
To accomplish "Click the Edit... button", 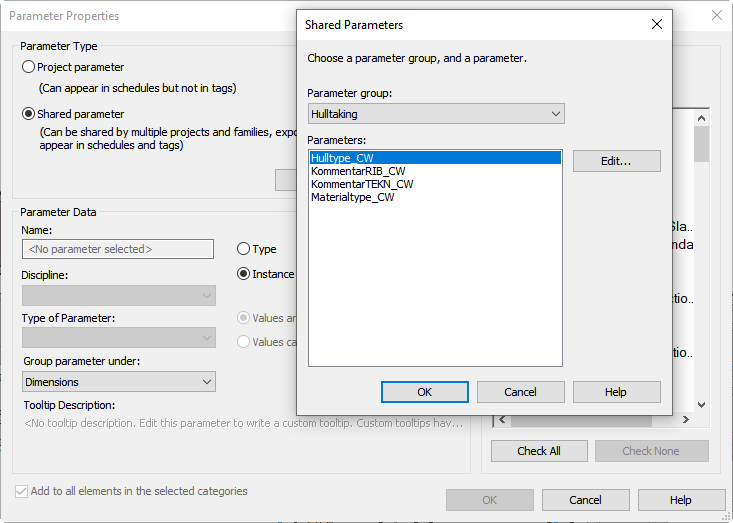I will 616,161.
